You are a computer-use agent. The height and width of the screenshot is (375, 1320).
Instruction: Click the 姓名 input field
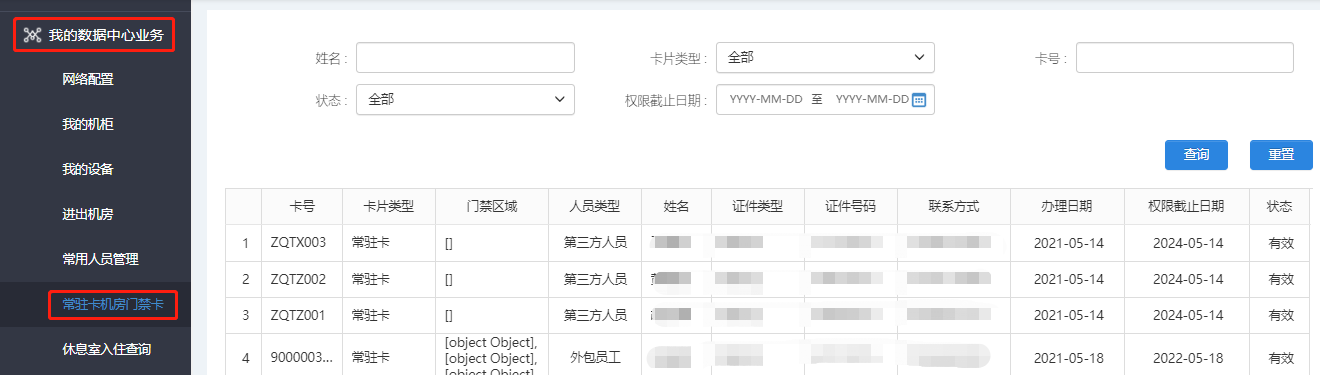(x=465, y=58)
